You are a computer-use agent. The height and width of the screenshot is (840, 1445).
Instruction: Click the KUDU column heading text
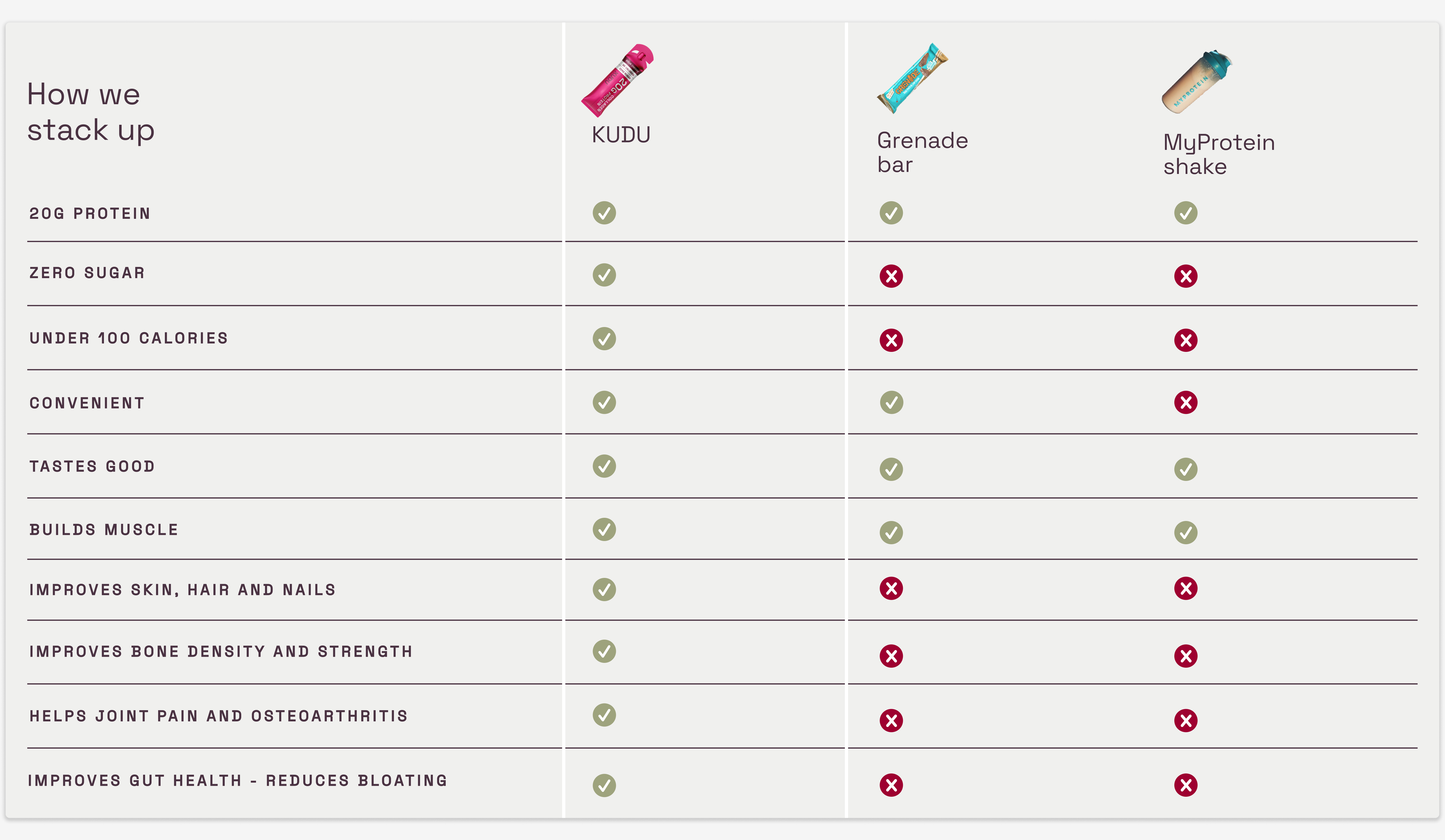[621, 135]
